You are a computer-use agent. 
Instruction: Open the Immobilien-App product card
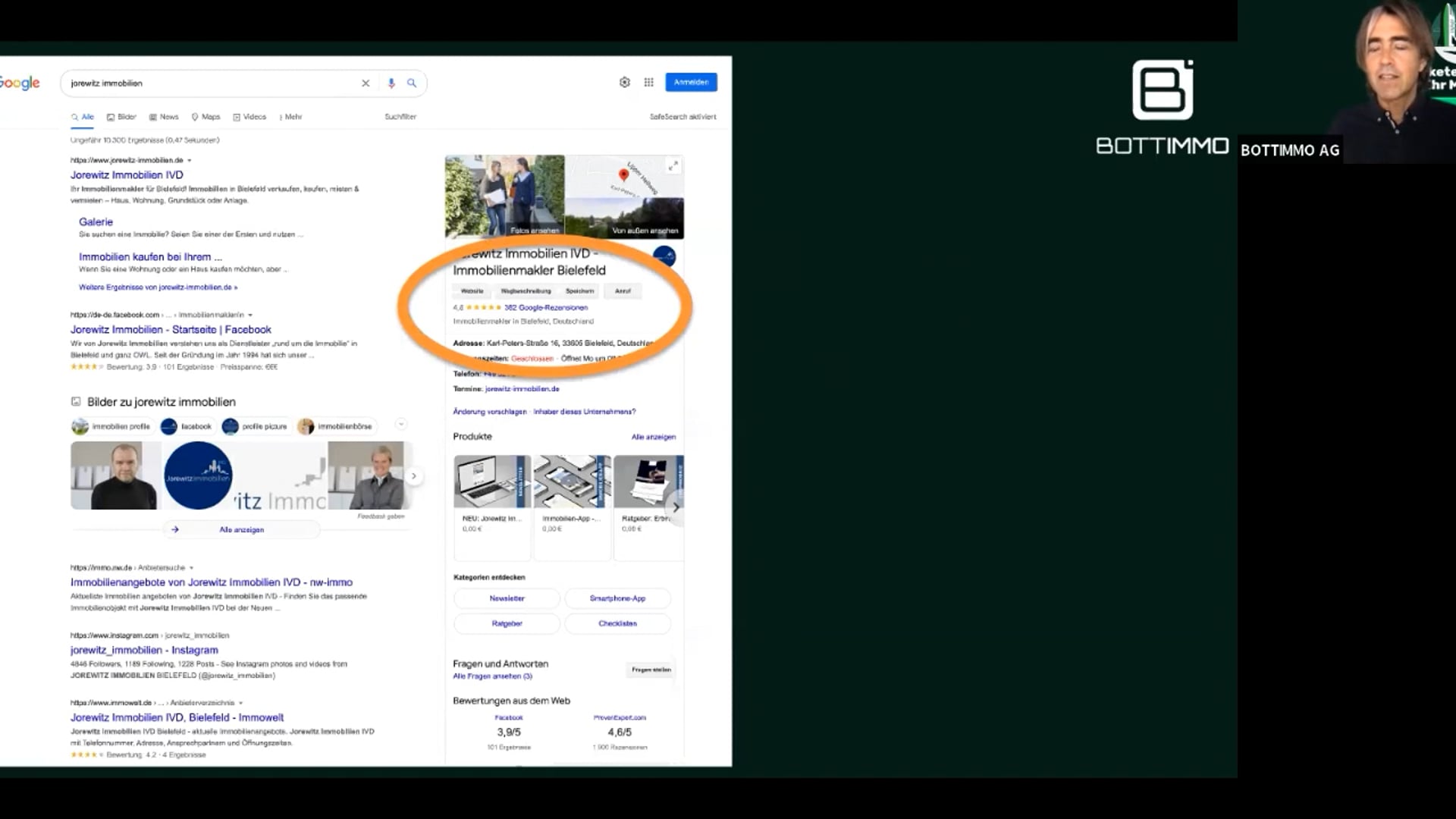(572, 507)
